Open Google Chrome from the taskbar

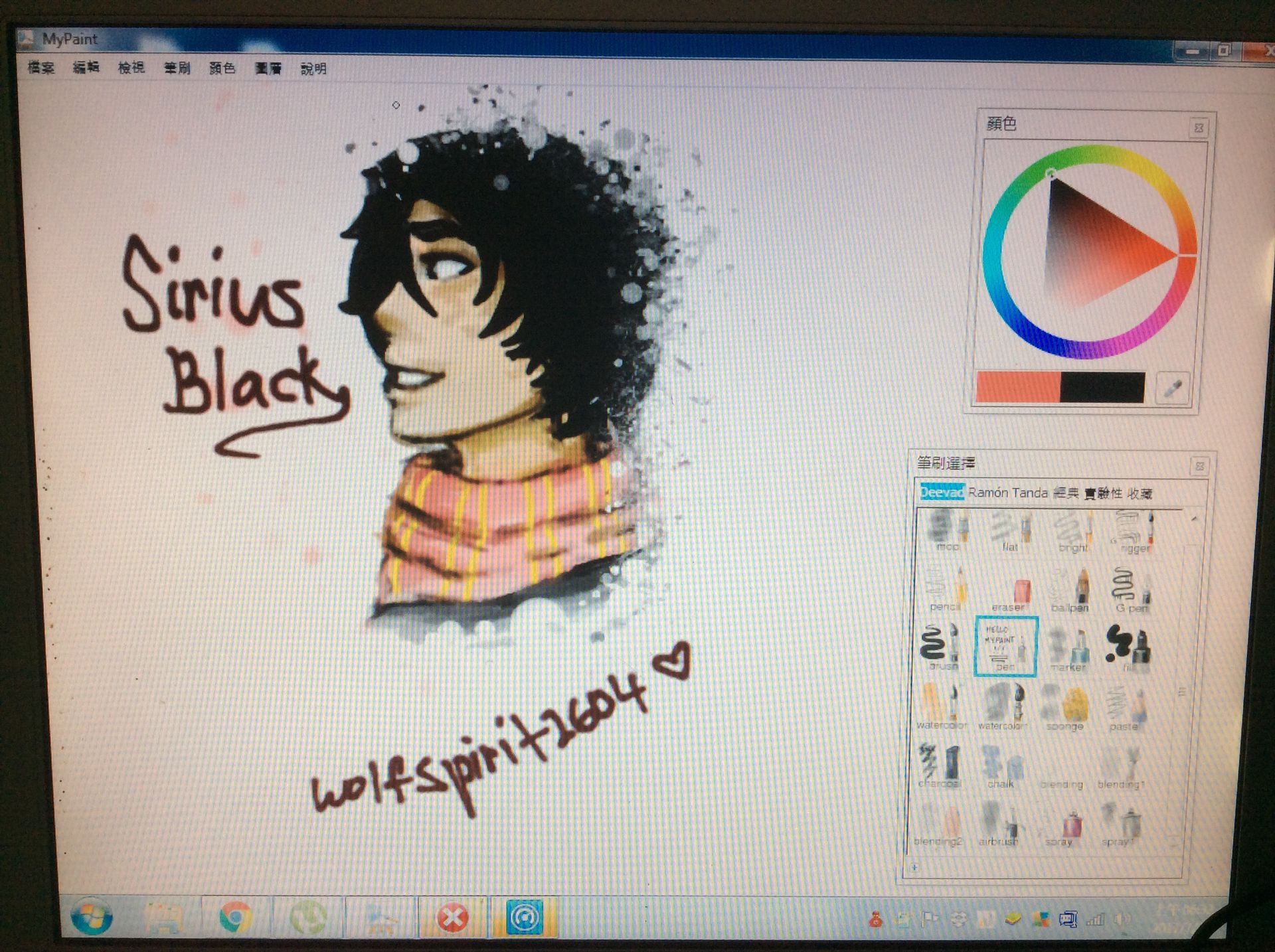(x=236, y=917)
